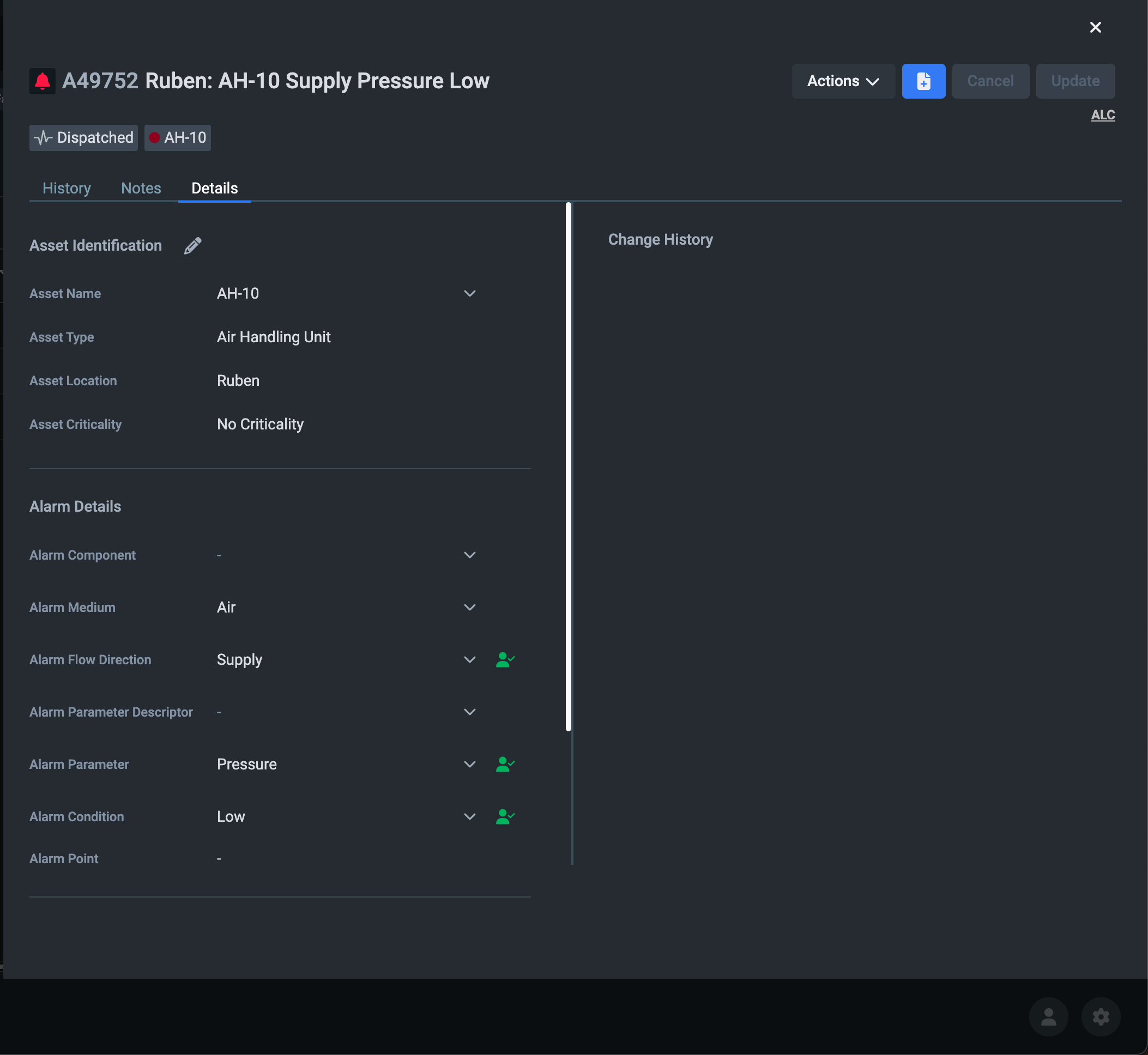
Task: Click the user-verified icon beside Alarm Condition
Action: tap(505, 817)
